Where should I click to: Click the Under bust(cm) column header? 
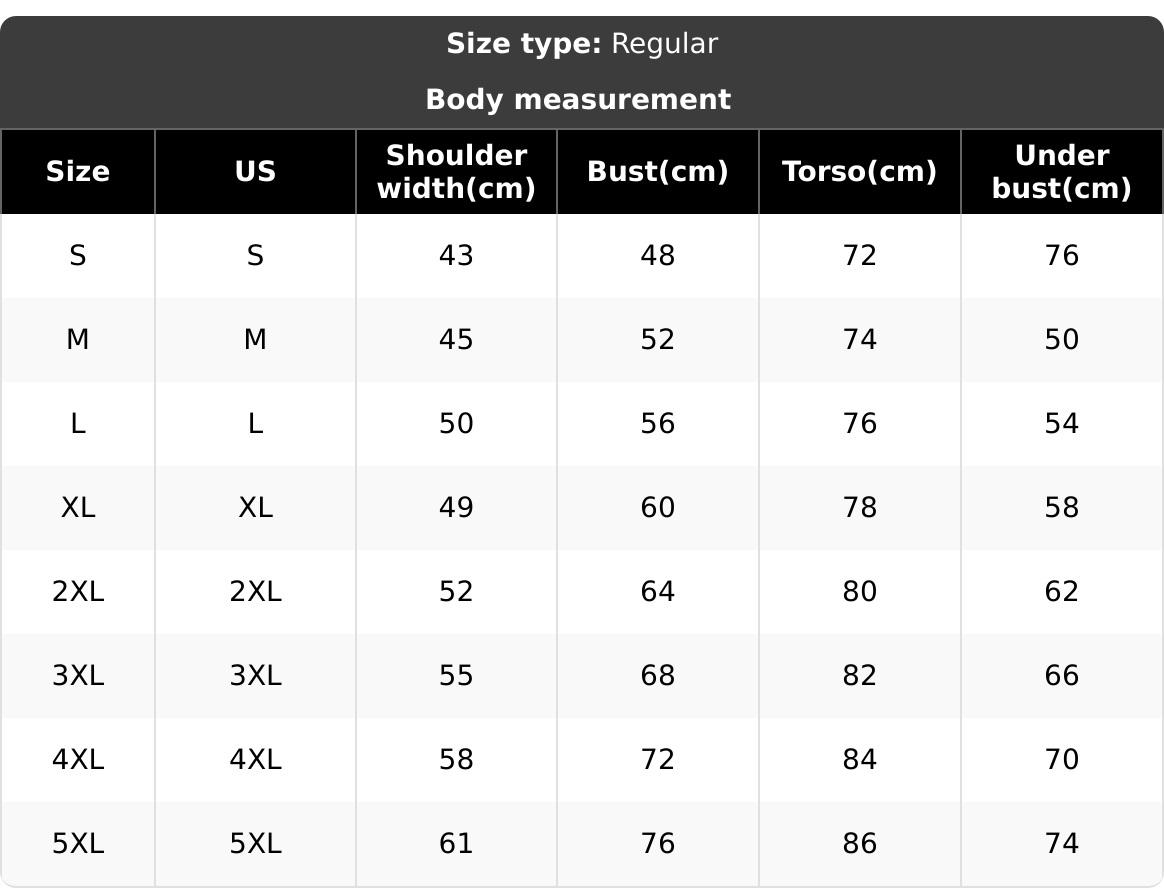[1061, 172]
